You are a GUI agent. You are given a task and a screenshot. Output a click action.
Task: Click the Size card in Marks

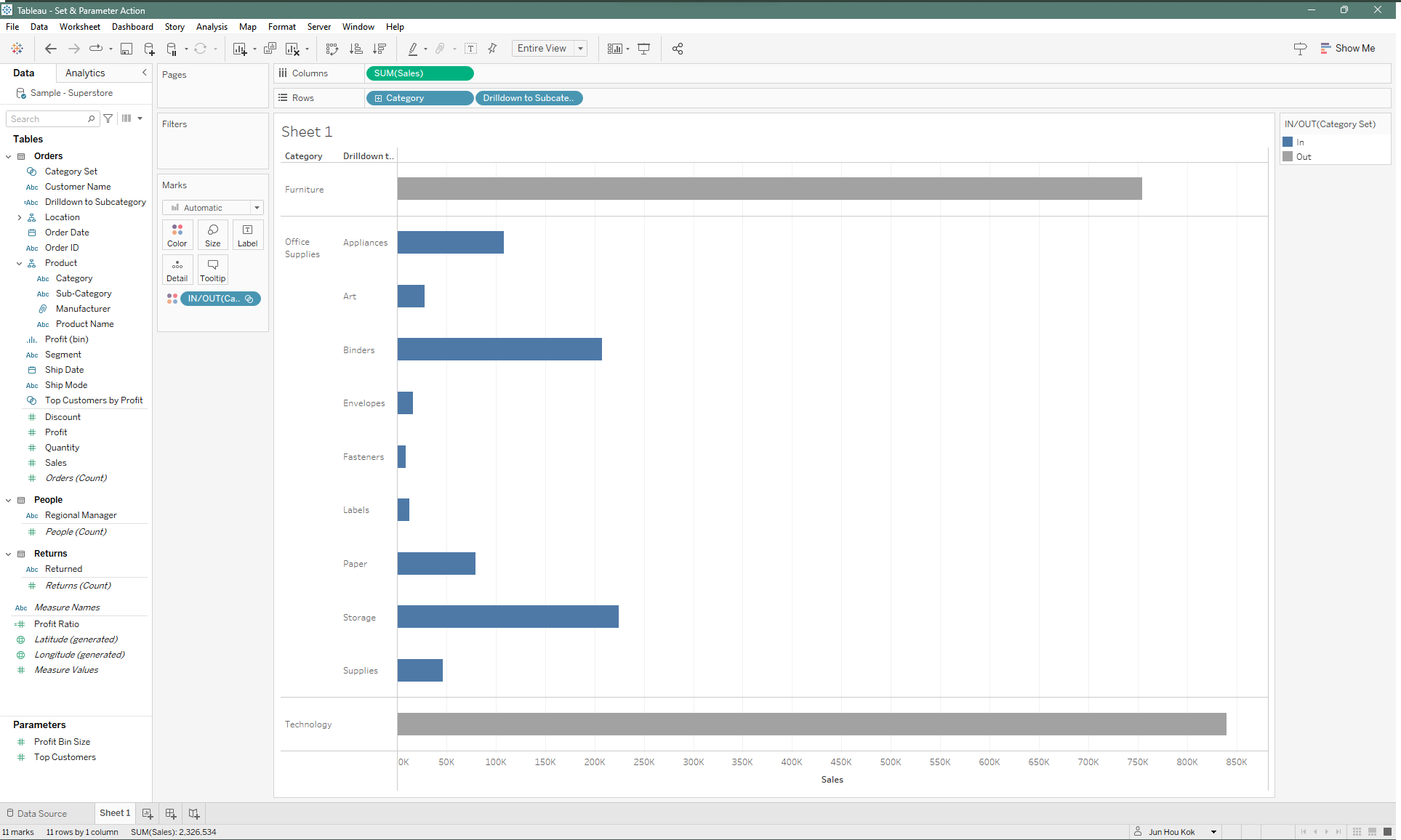point(213,235)
